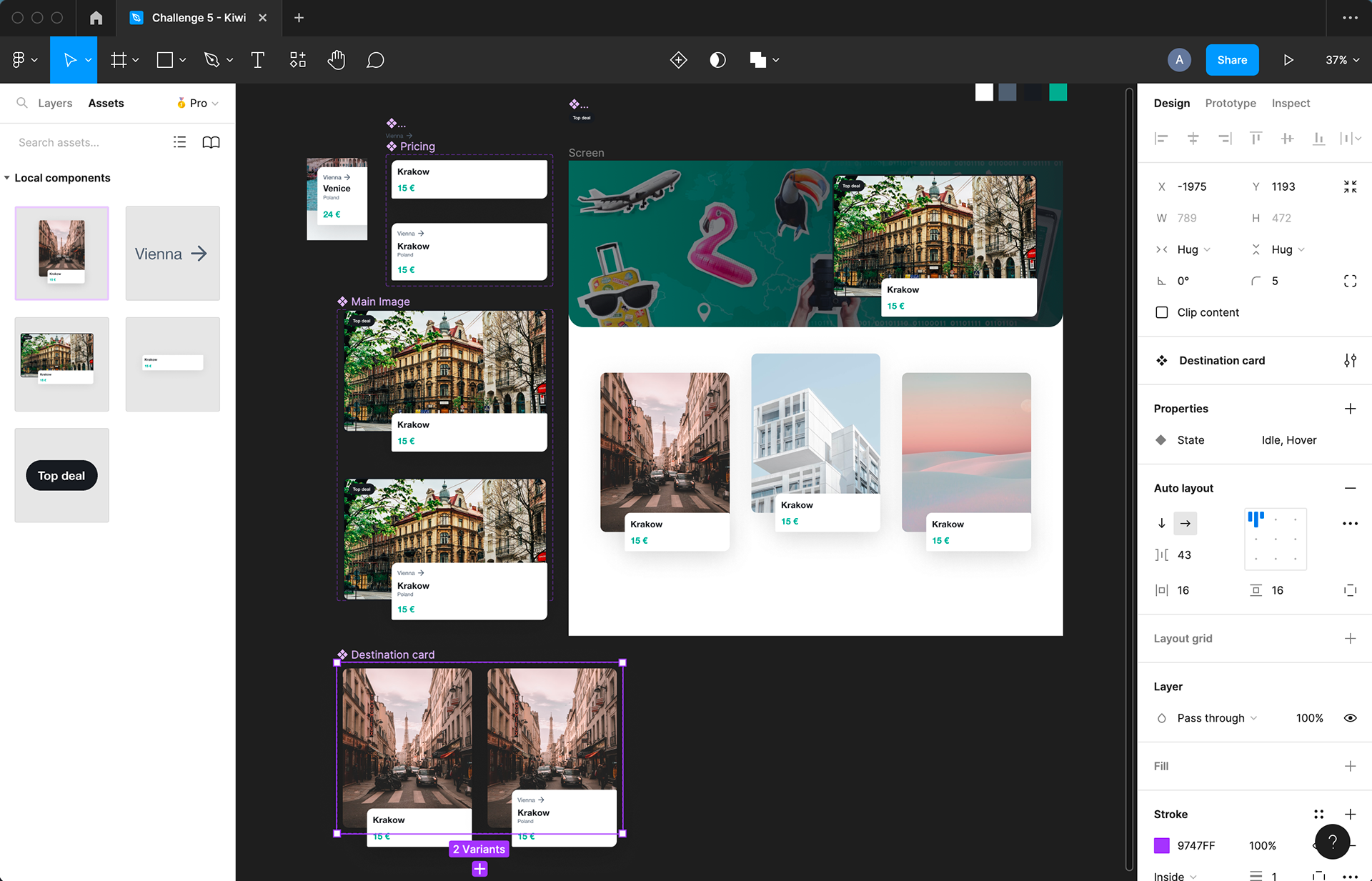Image resolution: width=1372 pixels, height=881 pixels.
Task: Add a fill
Action: [1350, 766]
